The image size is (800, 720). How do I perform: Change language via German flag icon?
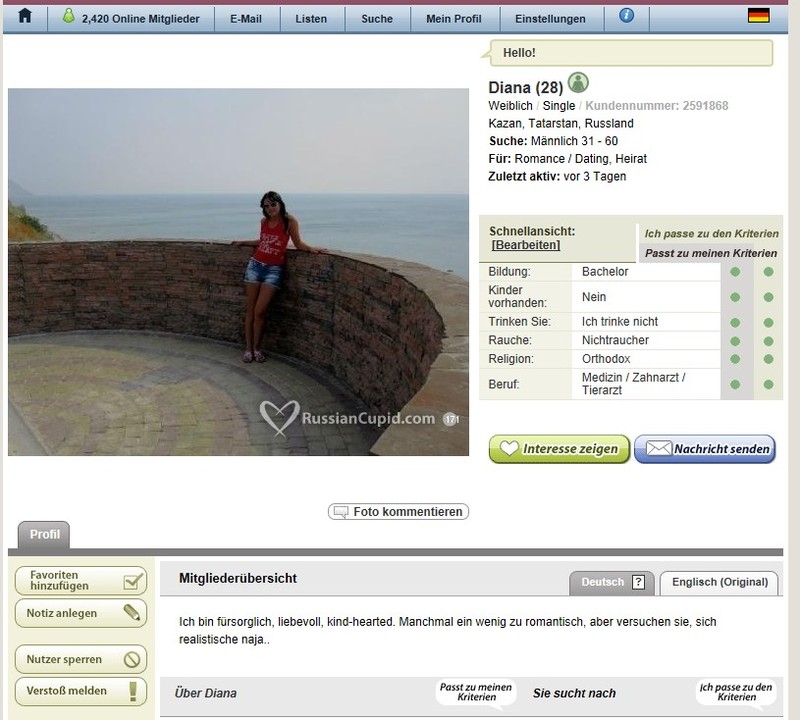(x=759, y=16)
